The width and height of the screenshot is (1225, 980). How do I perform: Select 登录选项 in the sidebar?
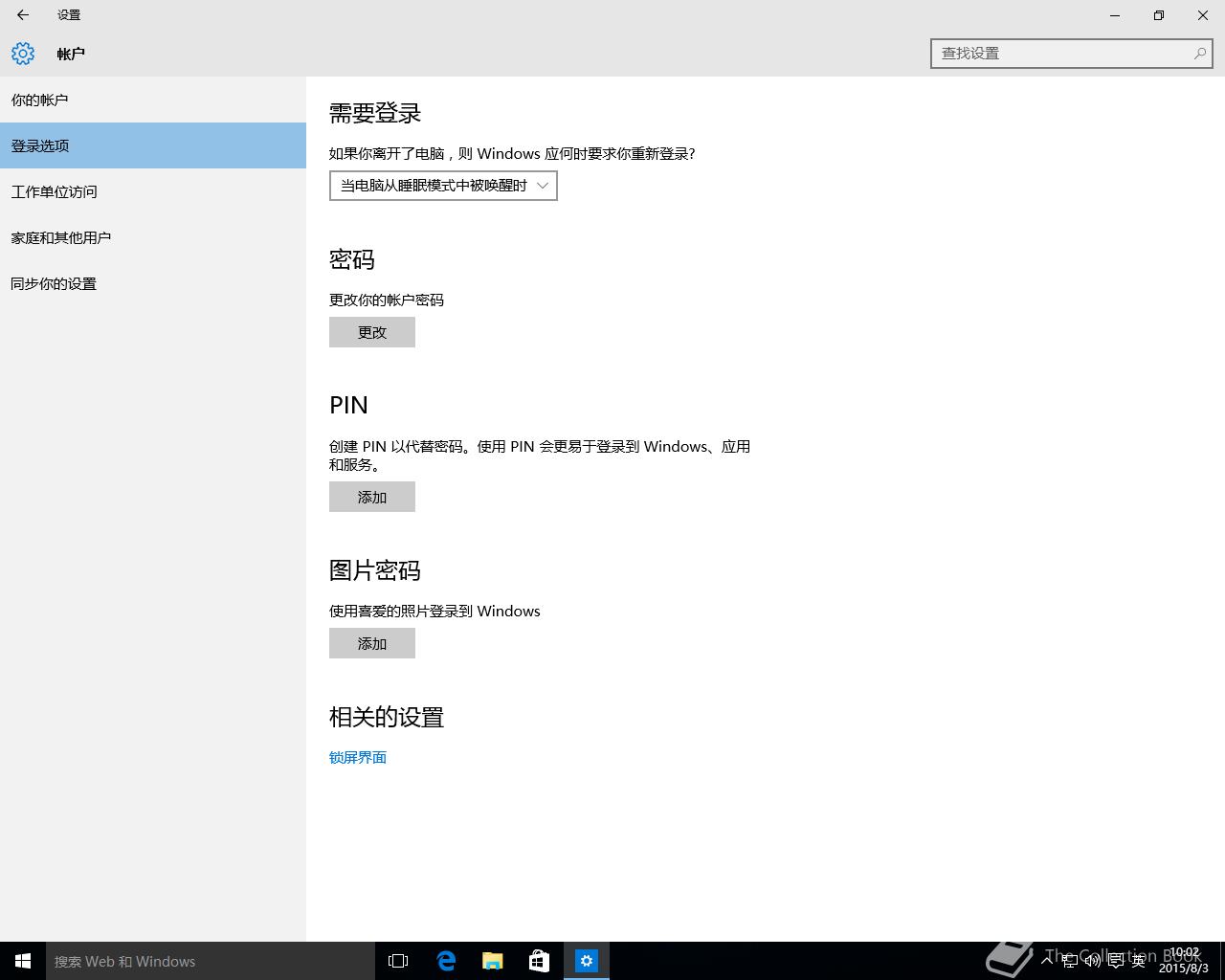click(x=153, y=145)
